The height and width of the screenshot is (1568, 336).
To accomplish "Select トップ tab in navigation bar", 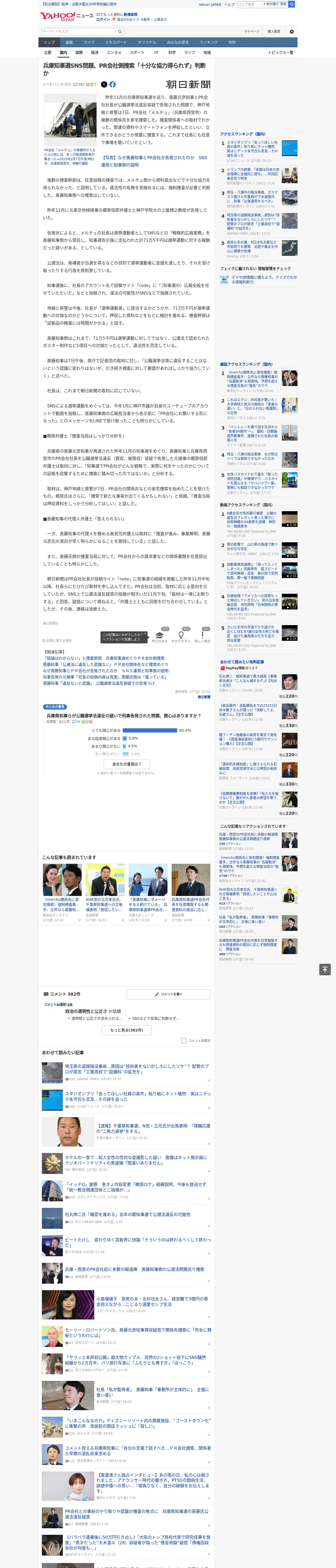I will point(49,42).
